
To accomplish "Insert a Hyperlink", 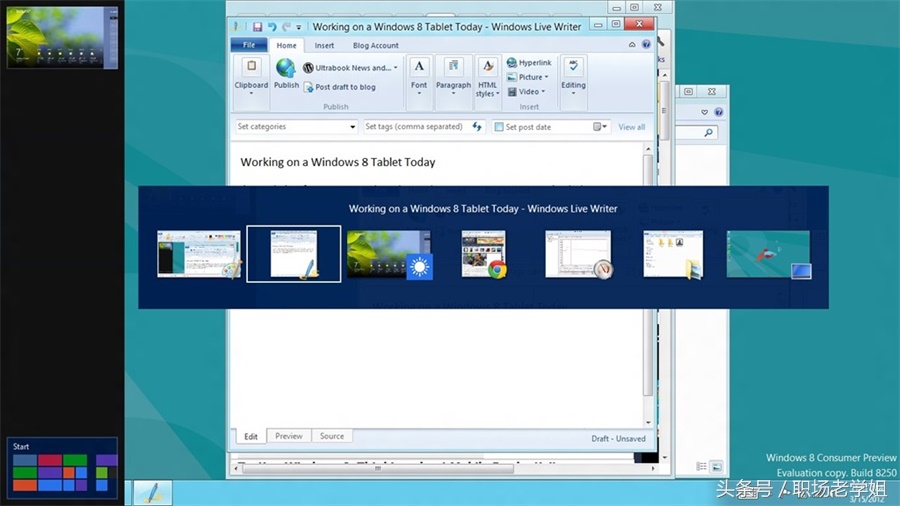I will pyautogui.click(x=529, y=63).
